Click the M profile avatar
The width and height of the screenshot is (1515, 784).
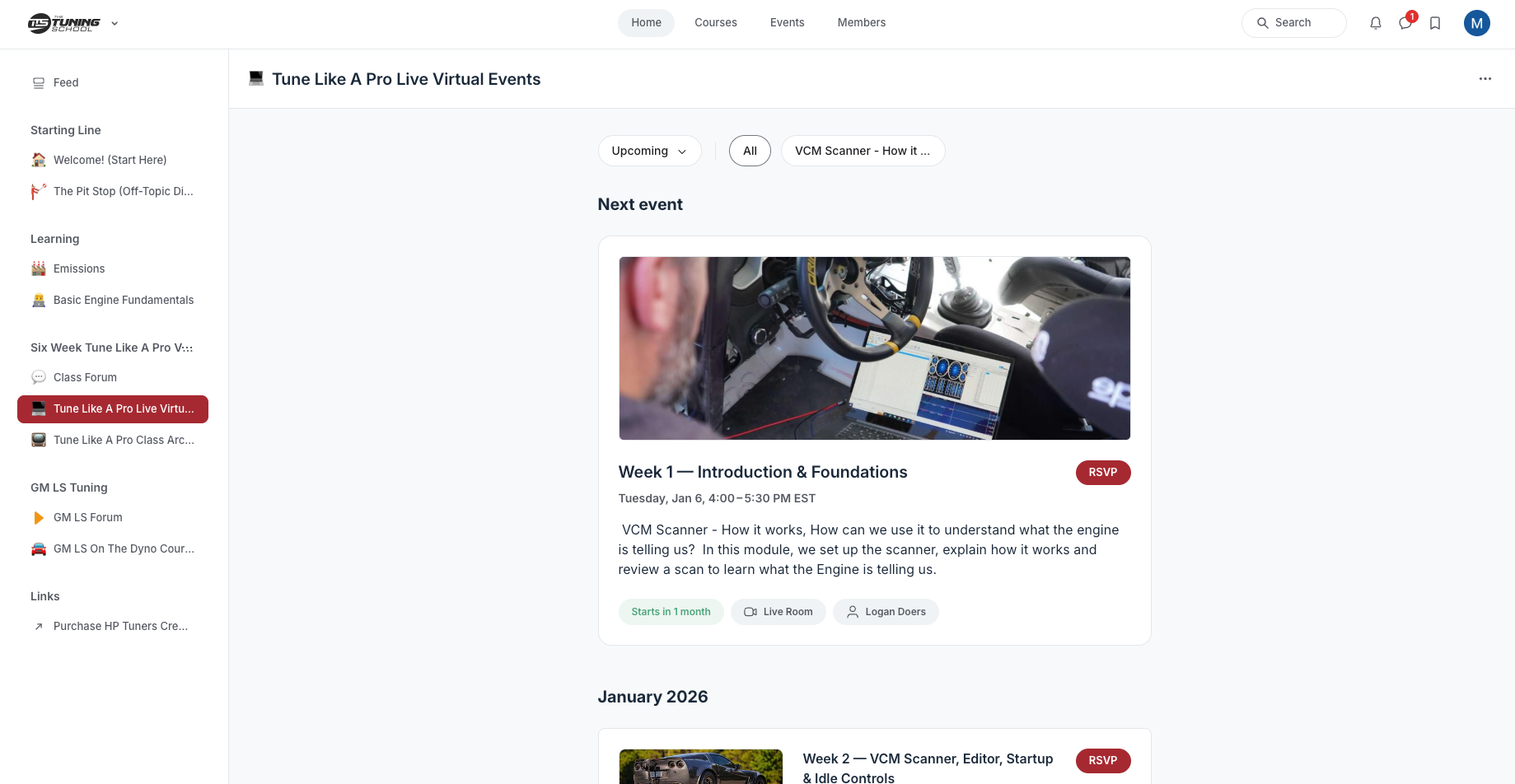point(1476,23)
